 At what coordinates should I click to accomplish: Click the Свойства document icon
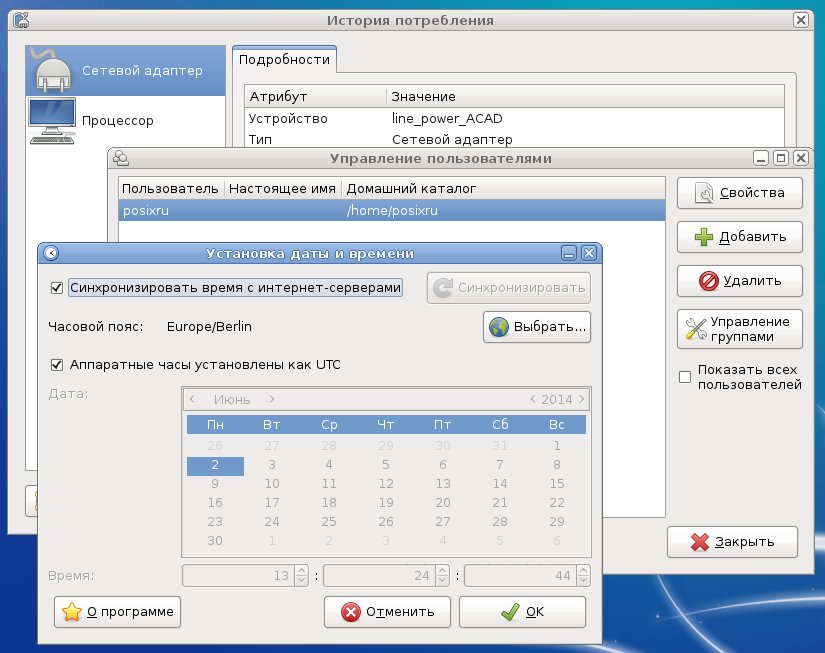pyautogui.click(x=703, y=193)
